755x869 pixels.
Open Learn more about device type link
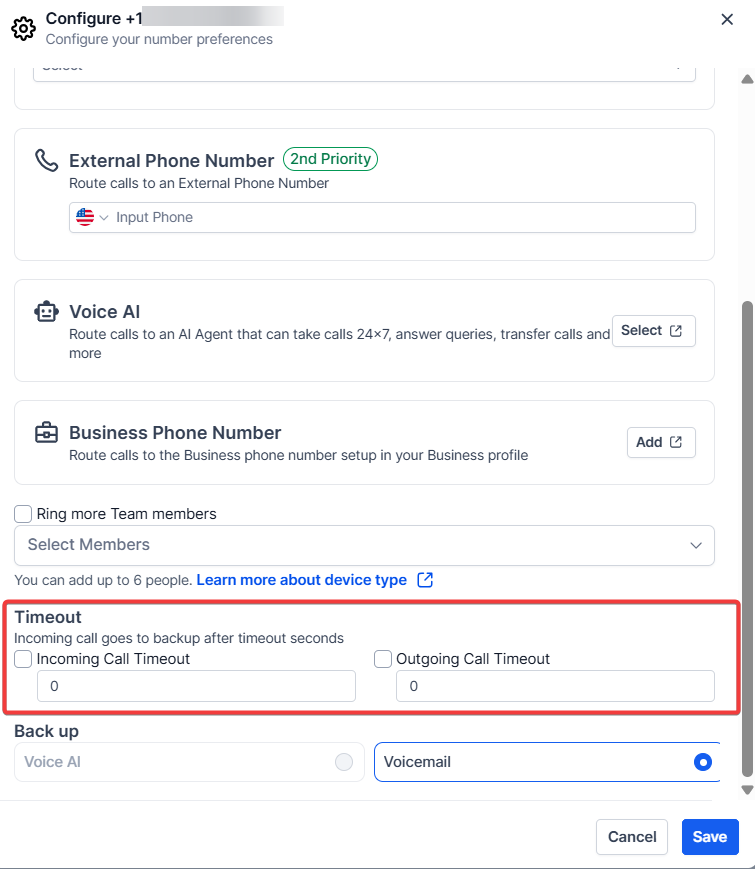point(301,580)
